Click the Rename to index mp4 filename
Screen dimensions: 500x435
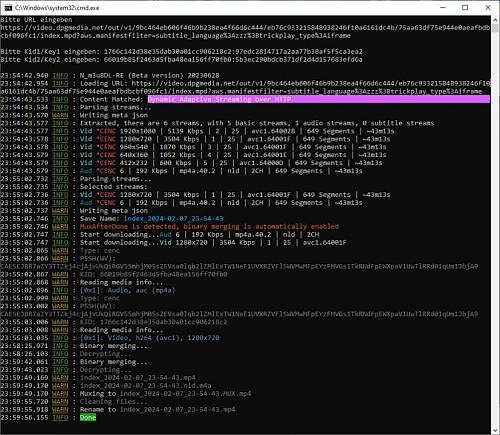point(178,409)
